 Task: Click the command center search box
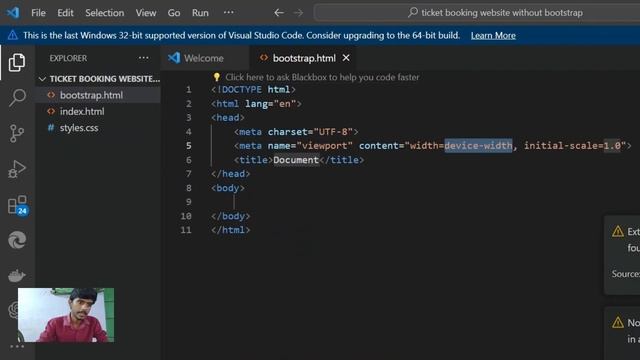tap(478, 13)
